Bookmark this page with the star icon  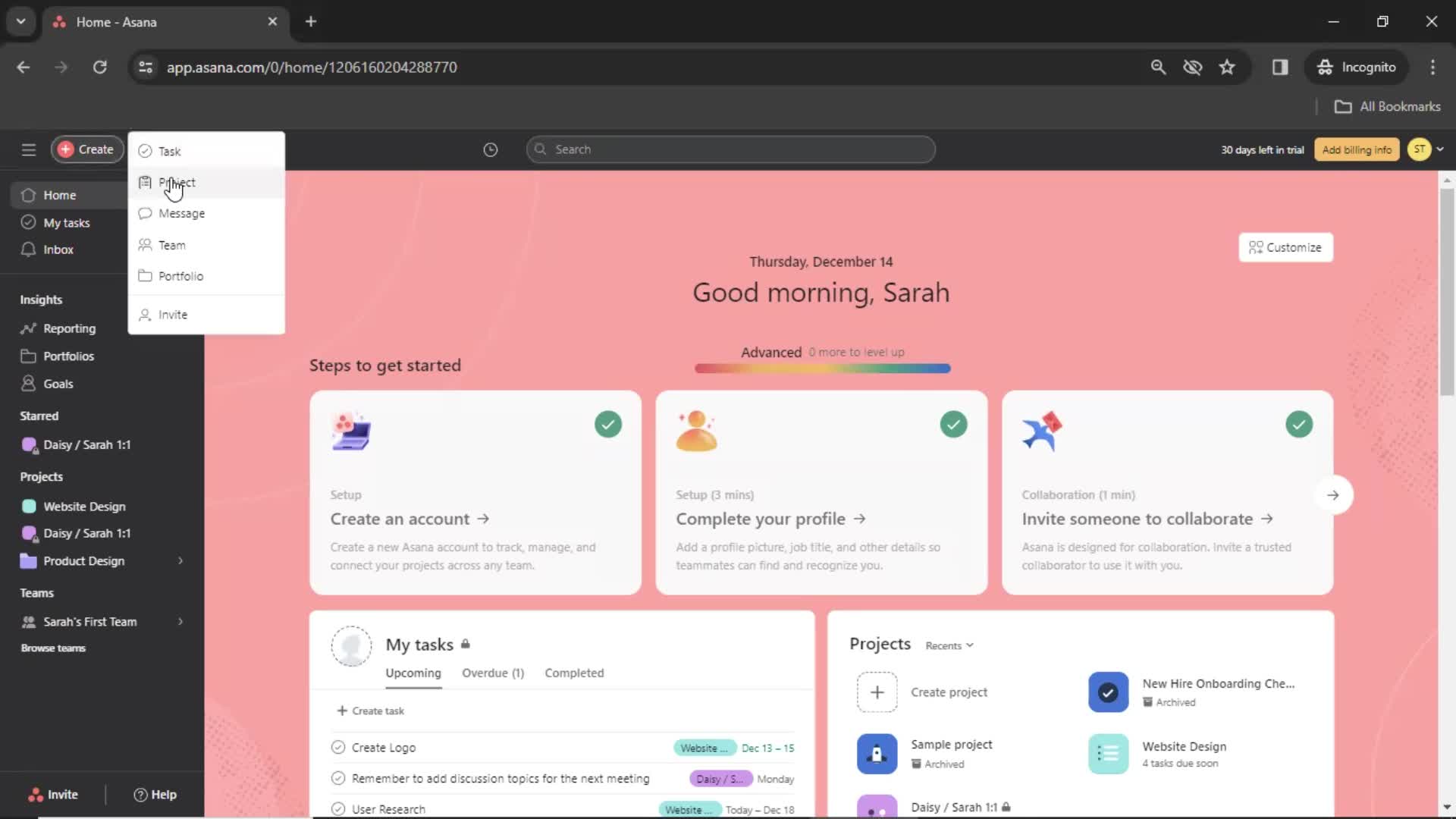click(x=1226, y=67)
